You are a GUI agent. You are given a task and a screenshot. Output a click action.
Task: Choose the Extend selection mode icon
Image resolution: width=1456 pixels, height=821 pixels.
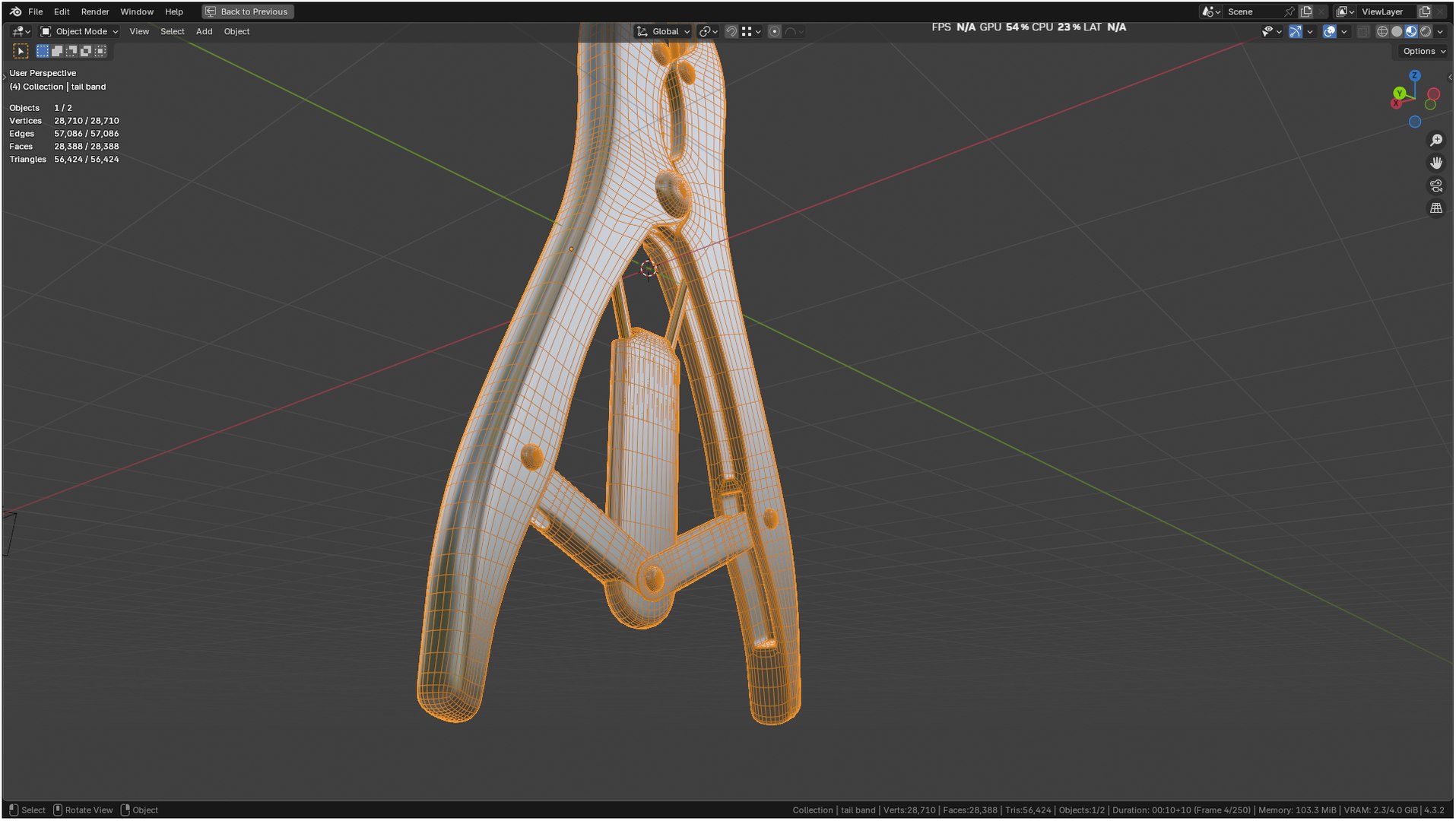click(x=57, y=51)
